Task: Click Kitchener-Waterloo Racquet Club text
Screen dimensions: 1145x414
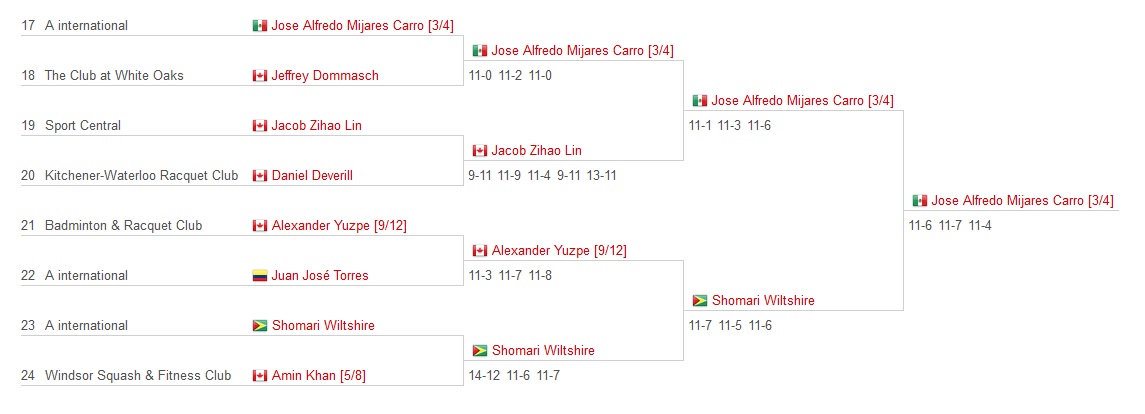Action: pyautogui.click(x=142, y=175)
